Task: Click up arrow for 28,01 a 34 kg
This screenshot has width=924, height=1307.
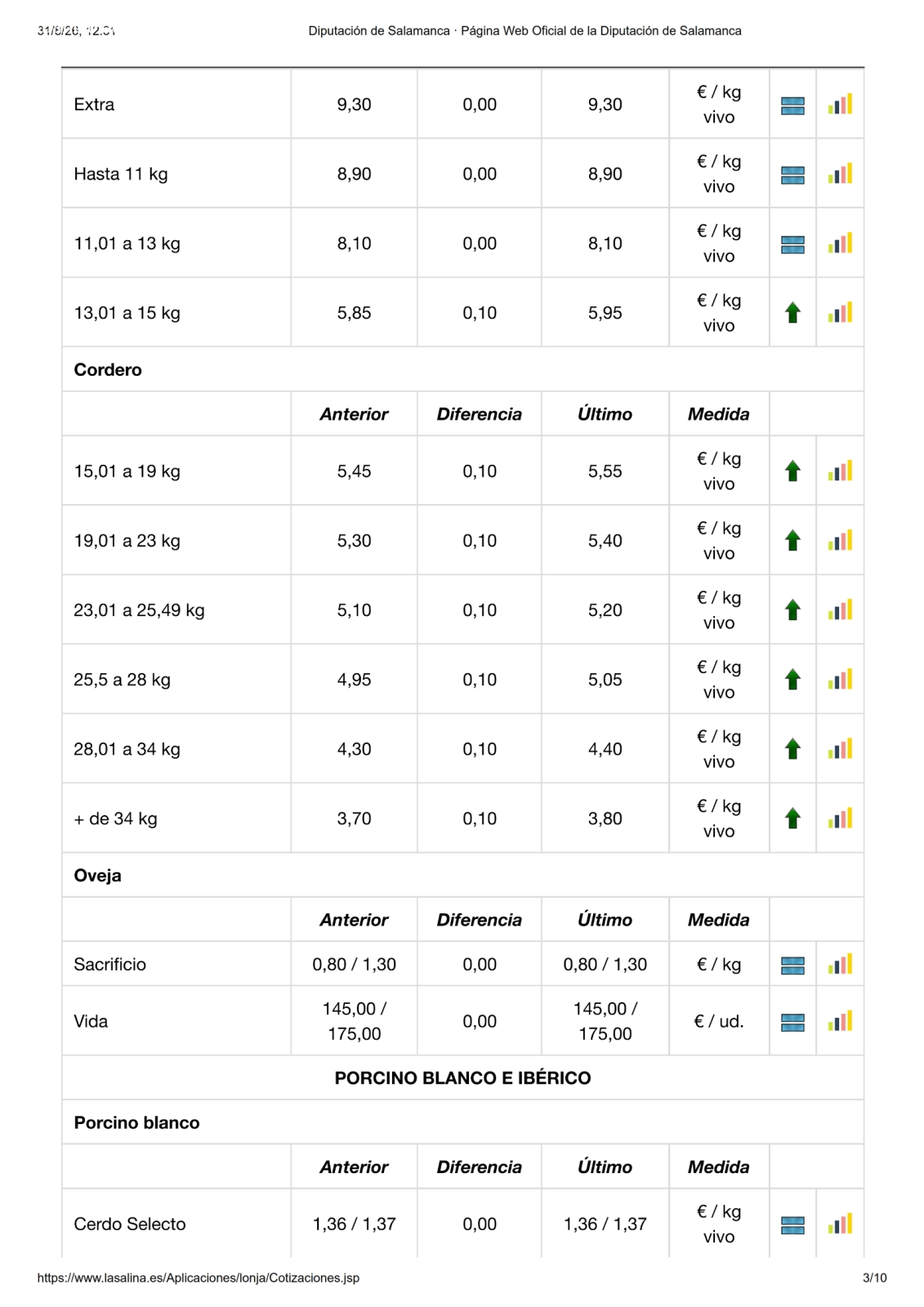Action: click(792, 749)
